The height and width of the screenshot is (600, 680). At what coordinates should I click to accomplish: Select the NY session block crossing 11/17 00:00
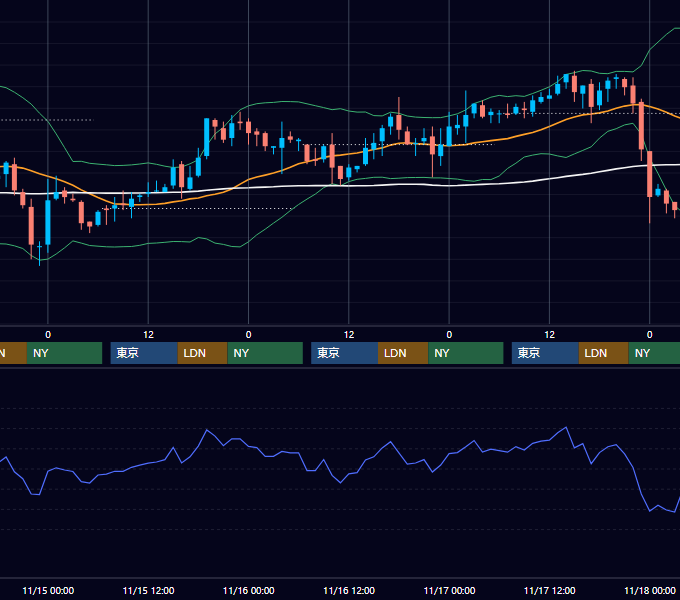(x=466, y=353)
